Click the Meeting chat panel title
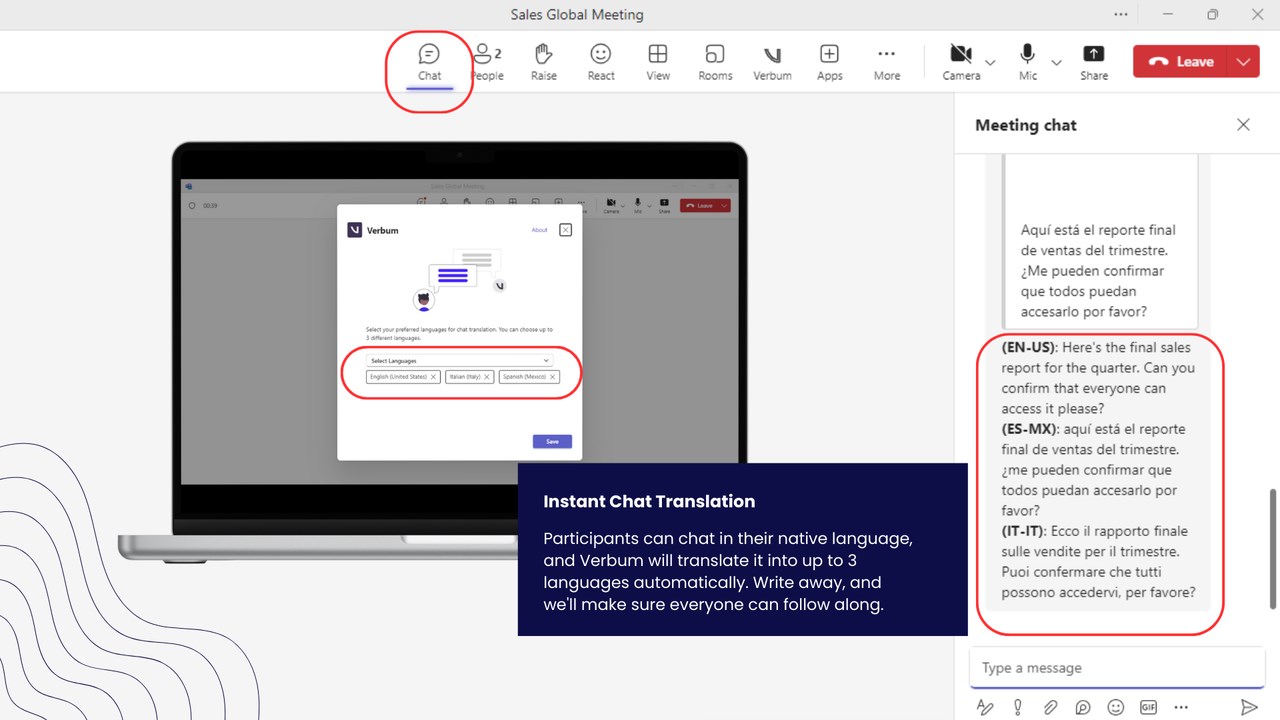The width and height of the screenshot is (1280, 720). tap(1026, 125)
